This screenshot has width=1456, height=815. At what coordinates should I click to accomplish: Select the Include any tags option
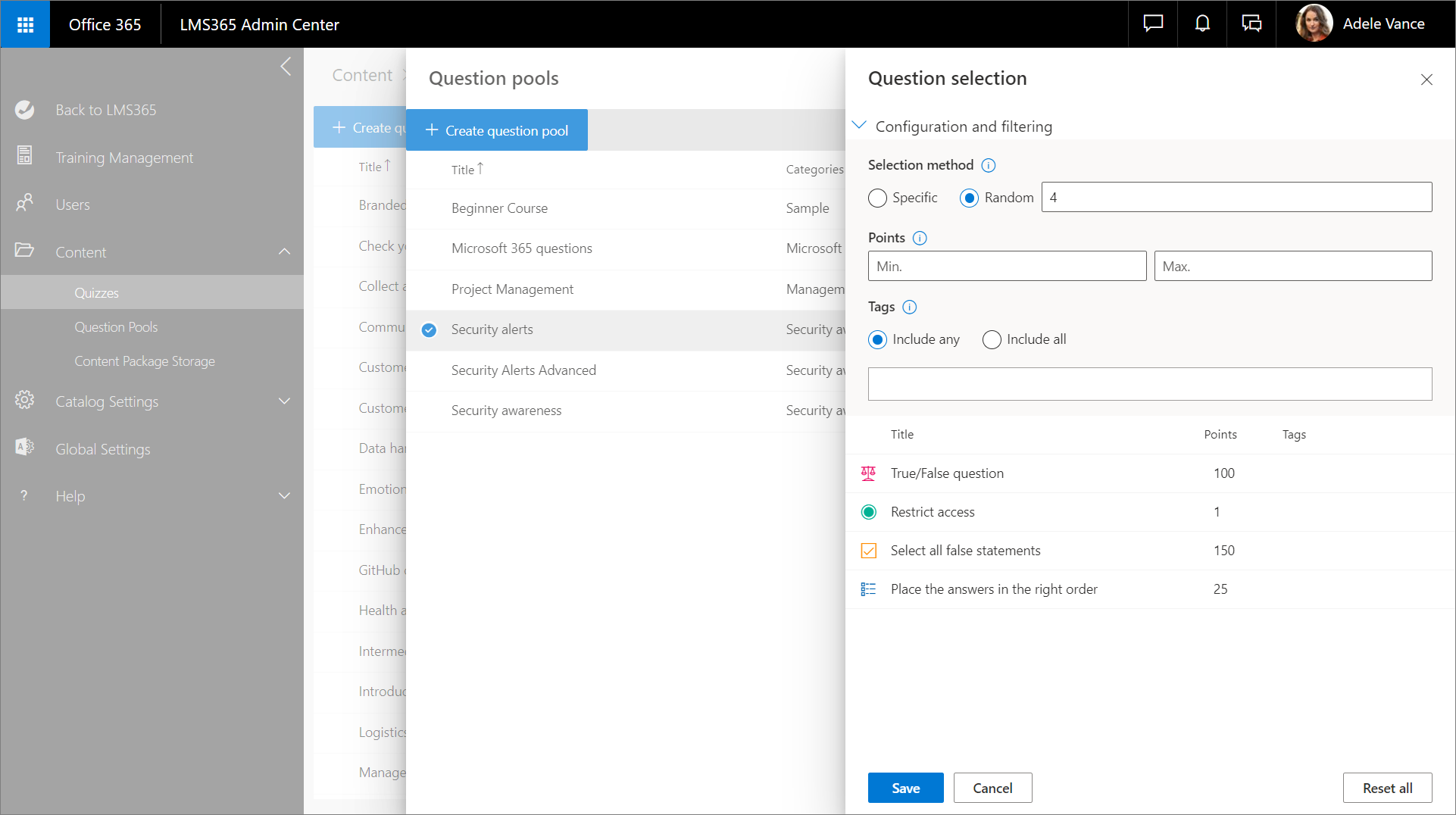tap(877, 339)
